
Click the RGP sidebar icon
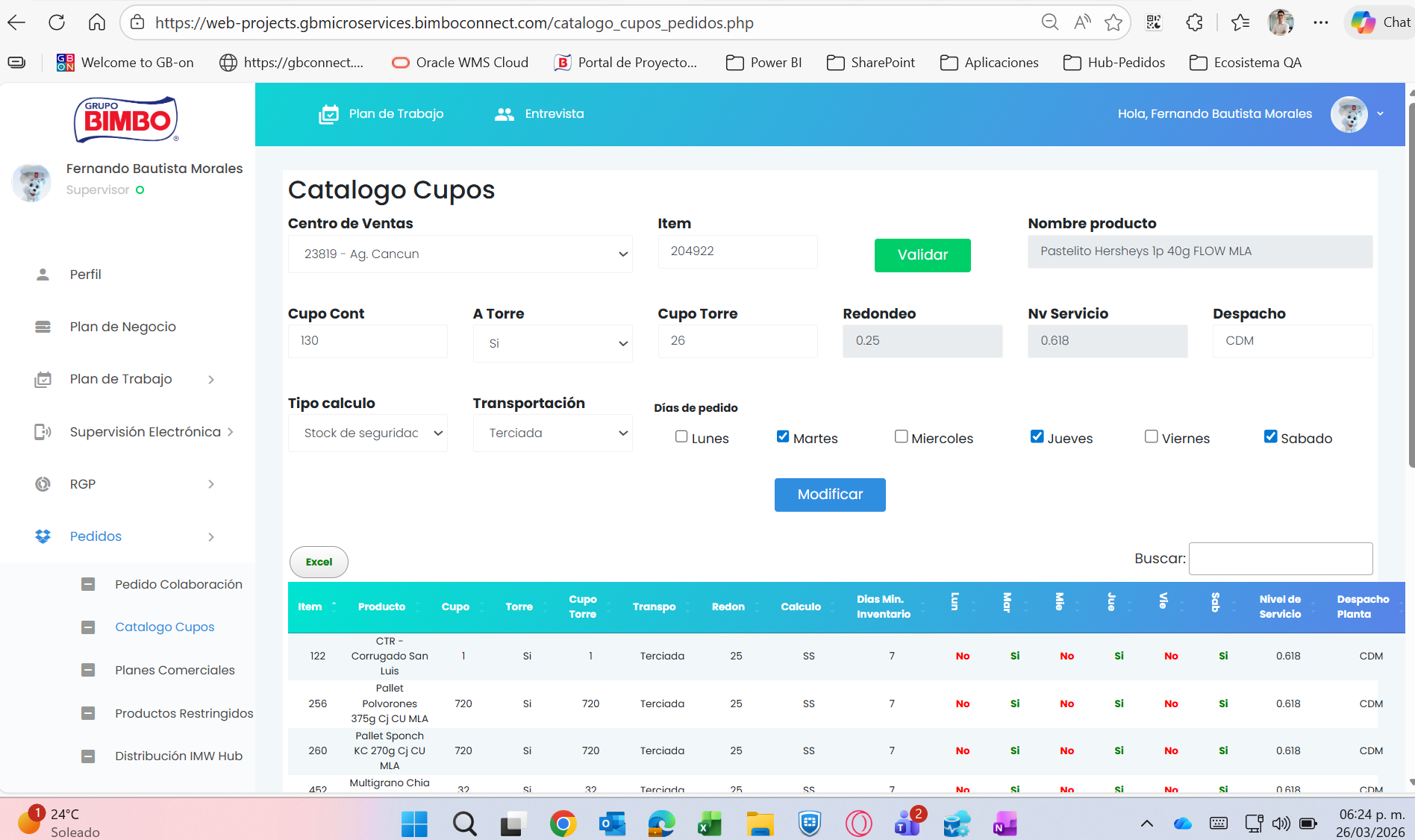pos(43,484)
